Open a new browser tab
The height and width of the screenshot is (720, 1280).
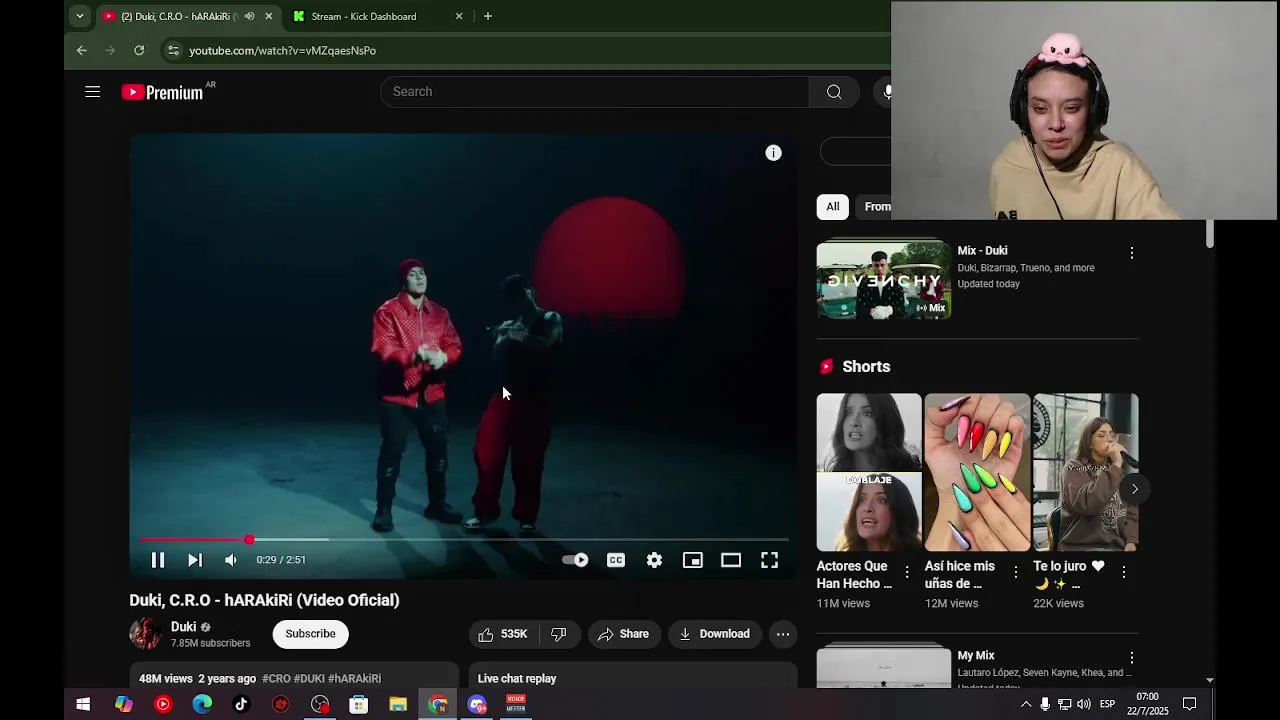(487, 16)
